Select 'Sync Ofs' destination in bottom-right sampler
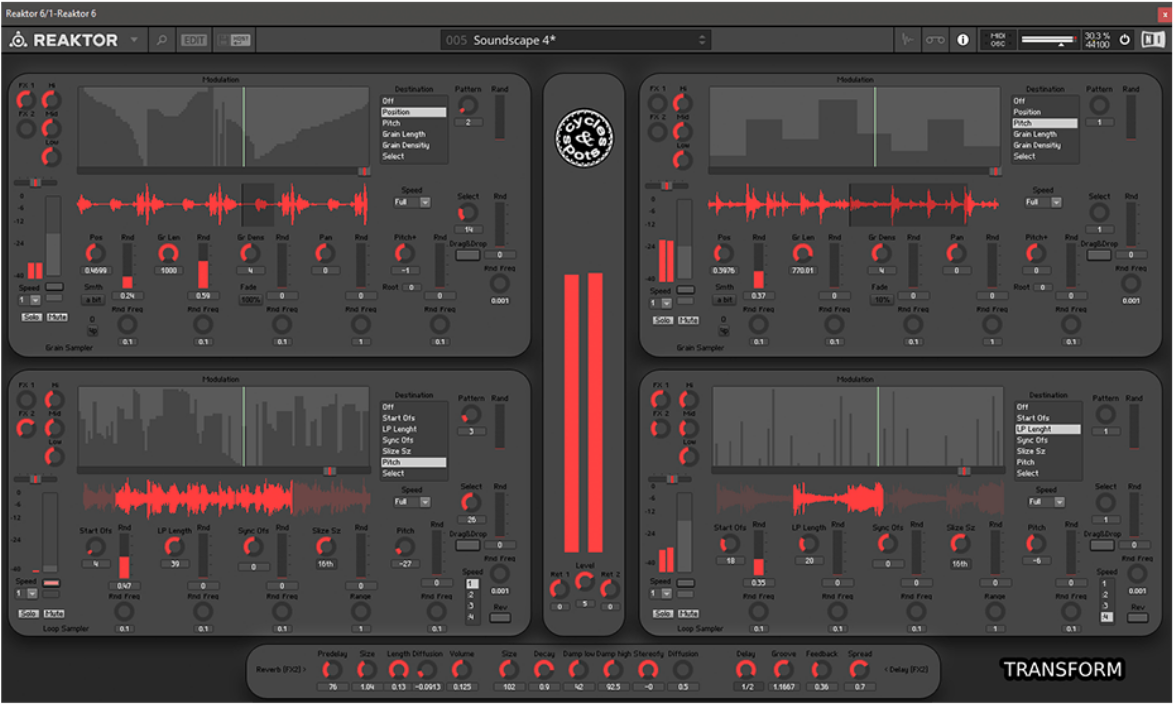 tap(1031, 440)
